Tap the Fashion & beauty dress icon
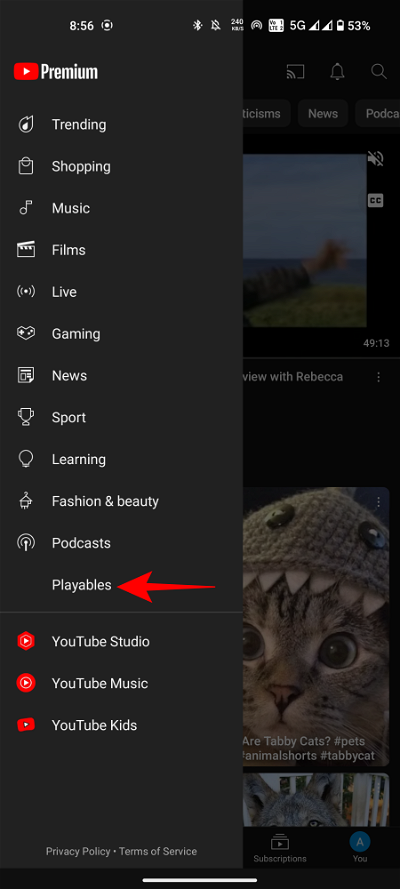The image size is (400, 889). 25,501
